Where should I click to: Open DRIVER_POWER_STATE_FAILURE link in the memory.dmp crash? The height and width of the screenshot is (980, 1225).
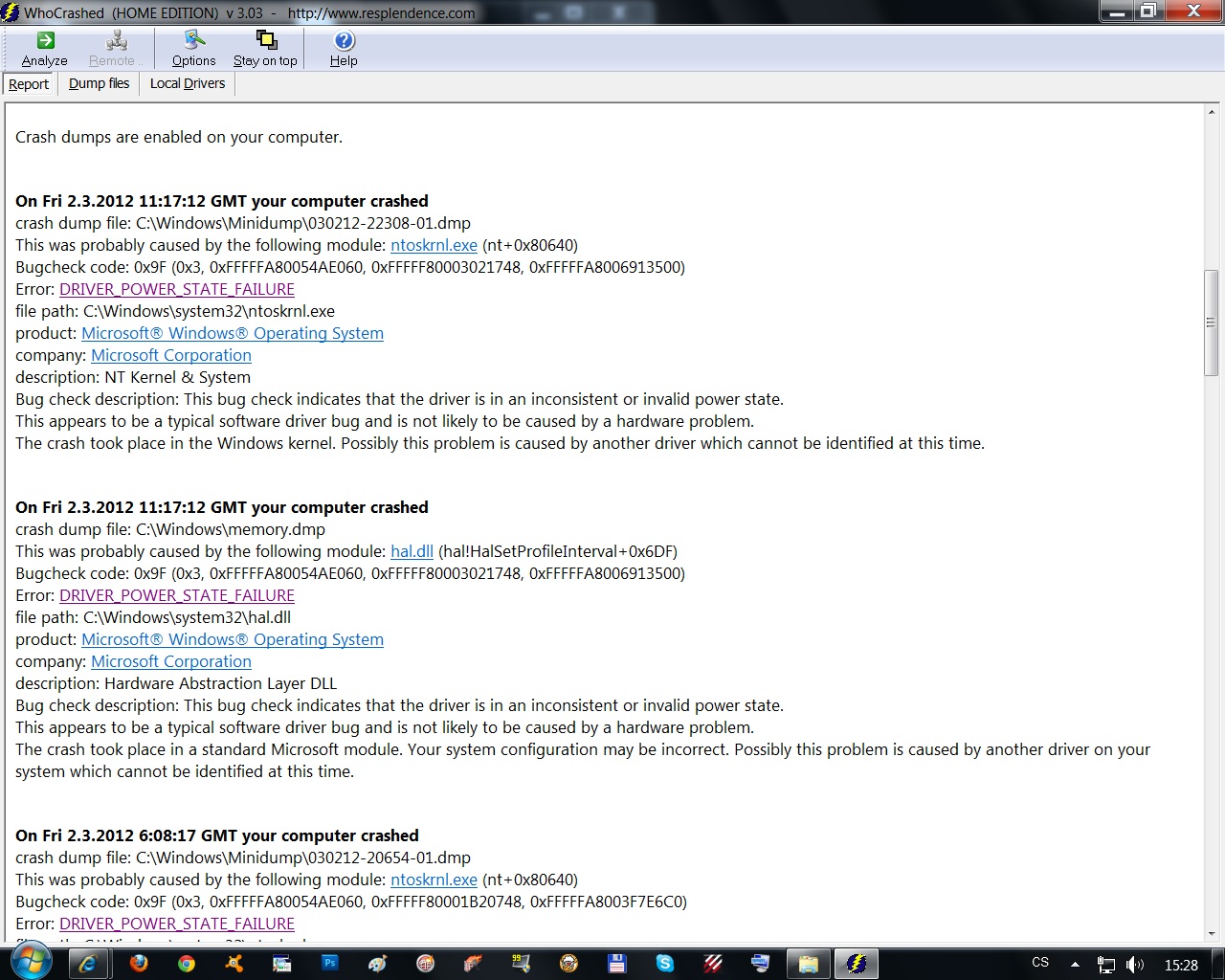click(177, 595)
